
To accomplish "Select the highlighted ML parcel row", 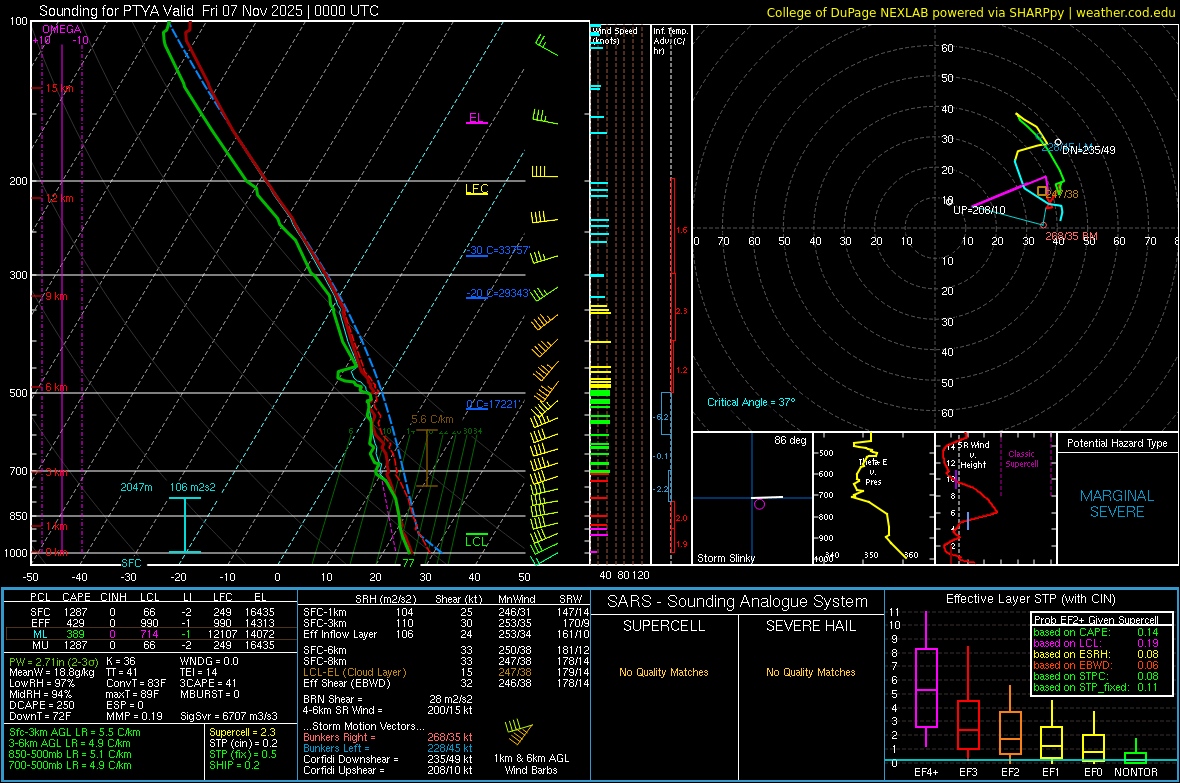I will [150, 633].
